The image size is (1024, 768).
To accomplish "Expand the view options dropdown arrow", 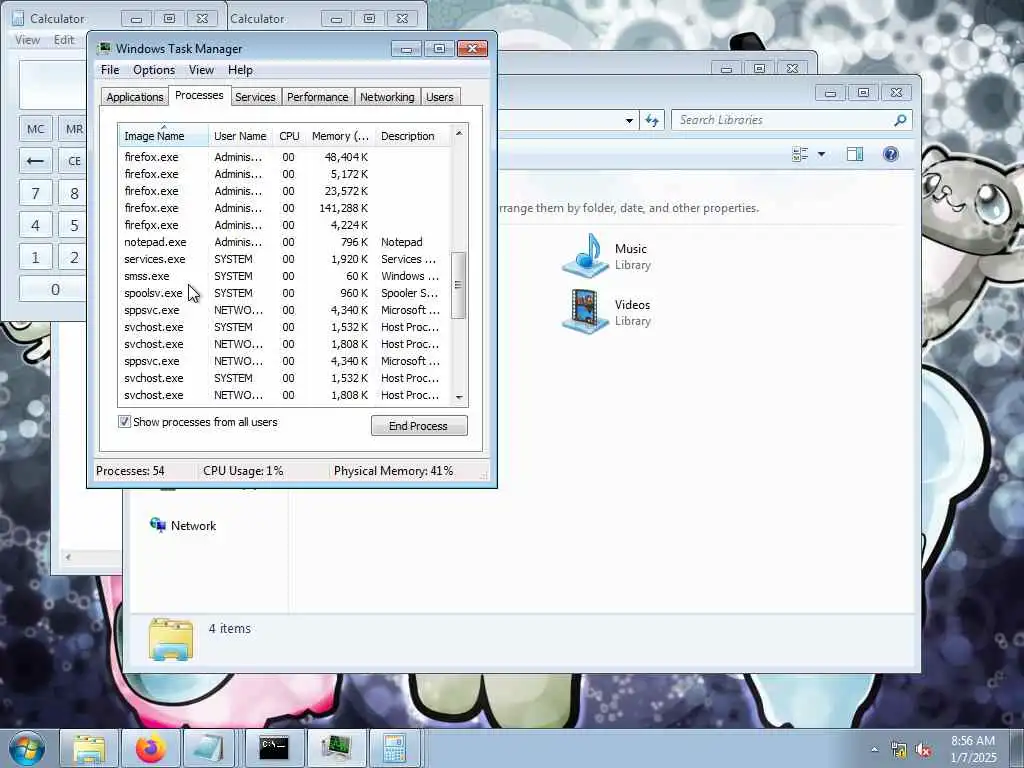I will (x=822, y=154).
